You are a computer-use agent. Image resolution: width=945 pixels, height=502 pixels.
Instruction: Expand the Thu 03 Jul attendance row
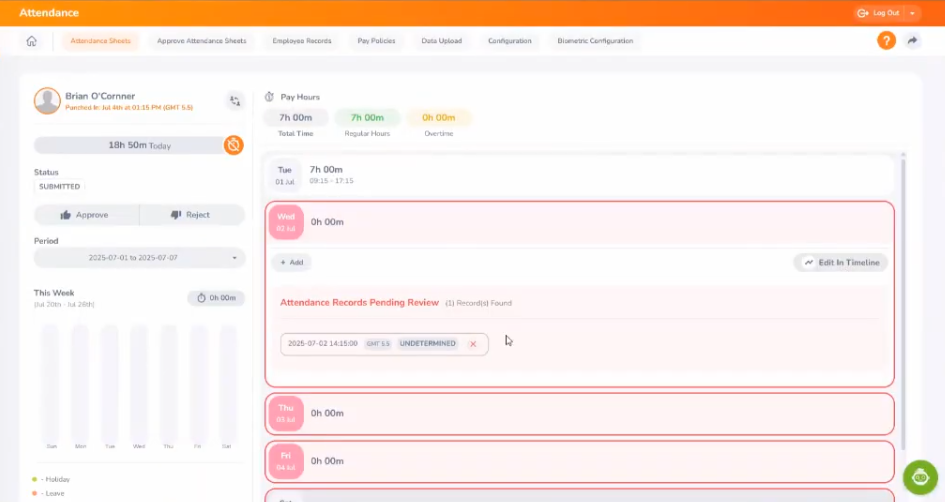(x=580, y=413)
